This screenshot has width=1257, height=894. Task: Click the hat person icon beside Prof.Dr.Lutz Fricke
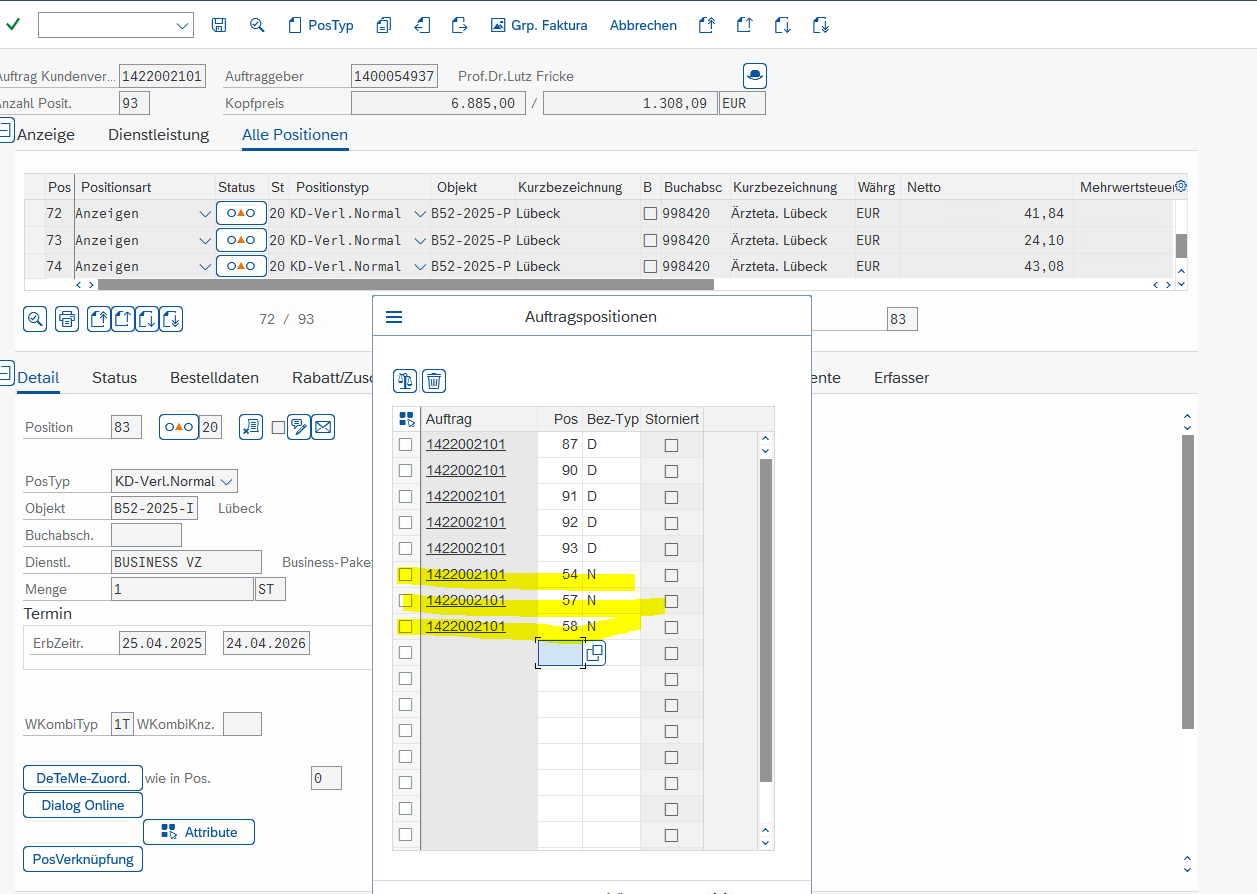tap(755, 75)
